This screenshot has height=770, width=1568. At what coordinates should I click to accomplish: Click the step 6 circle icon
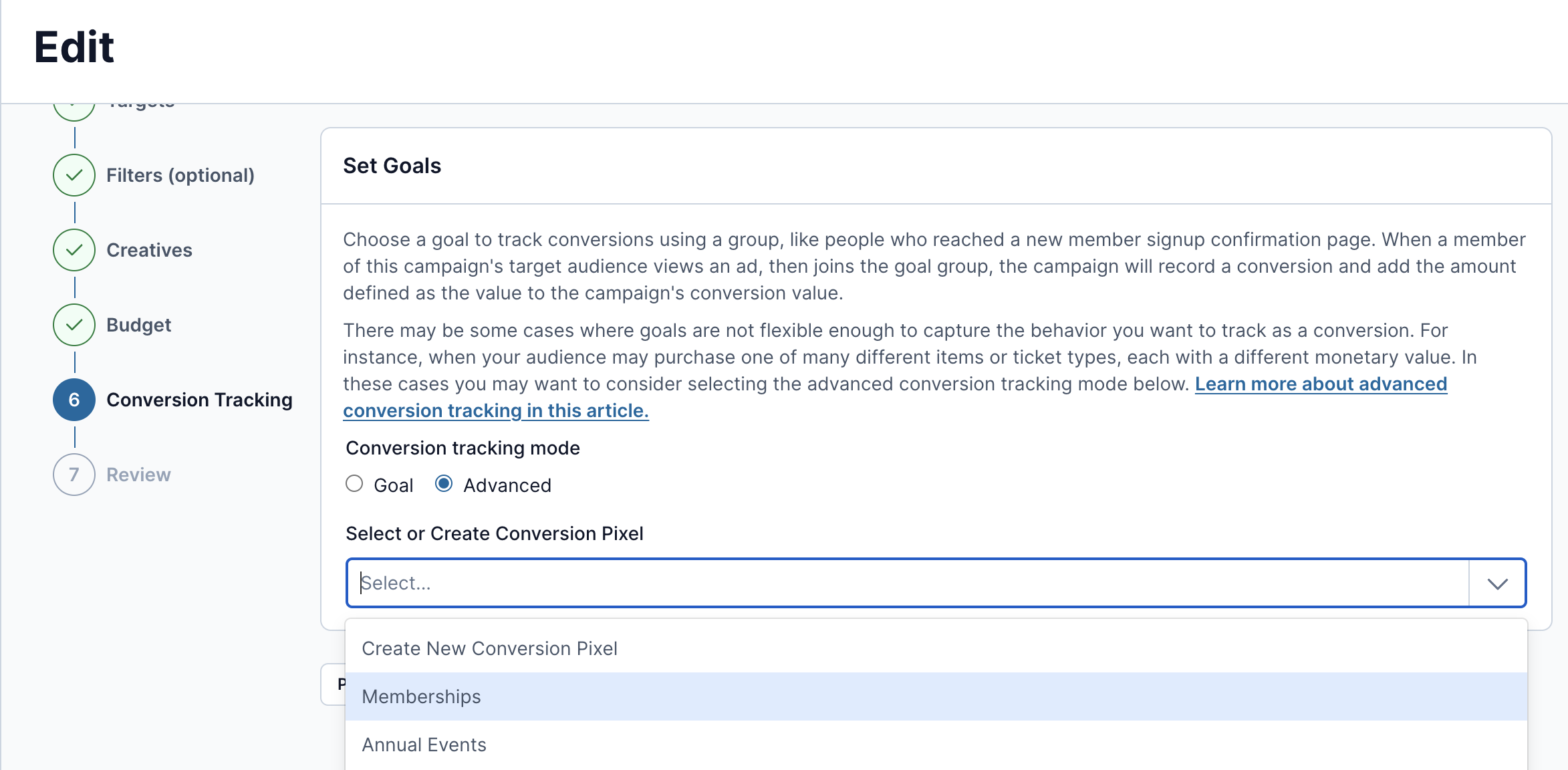tap(74, 400)
